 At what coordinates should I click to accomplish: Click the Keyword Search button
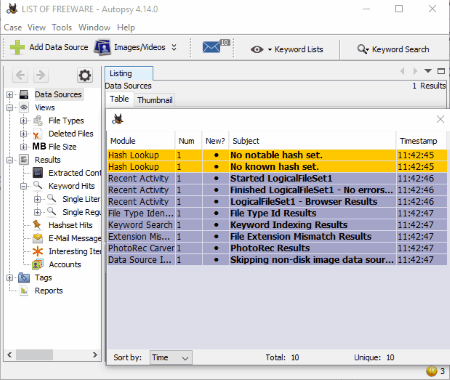(x=393, y=49)
